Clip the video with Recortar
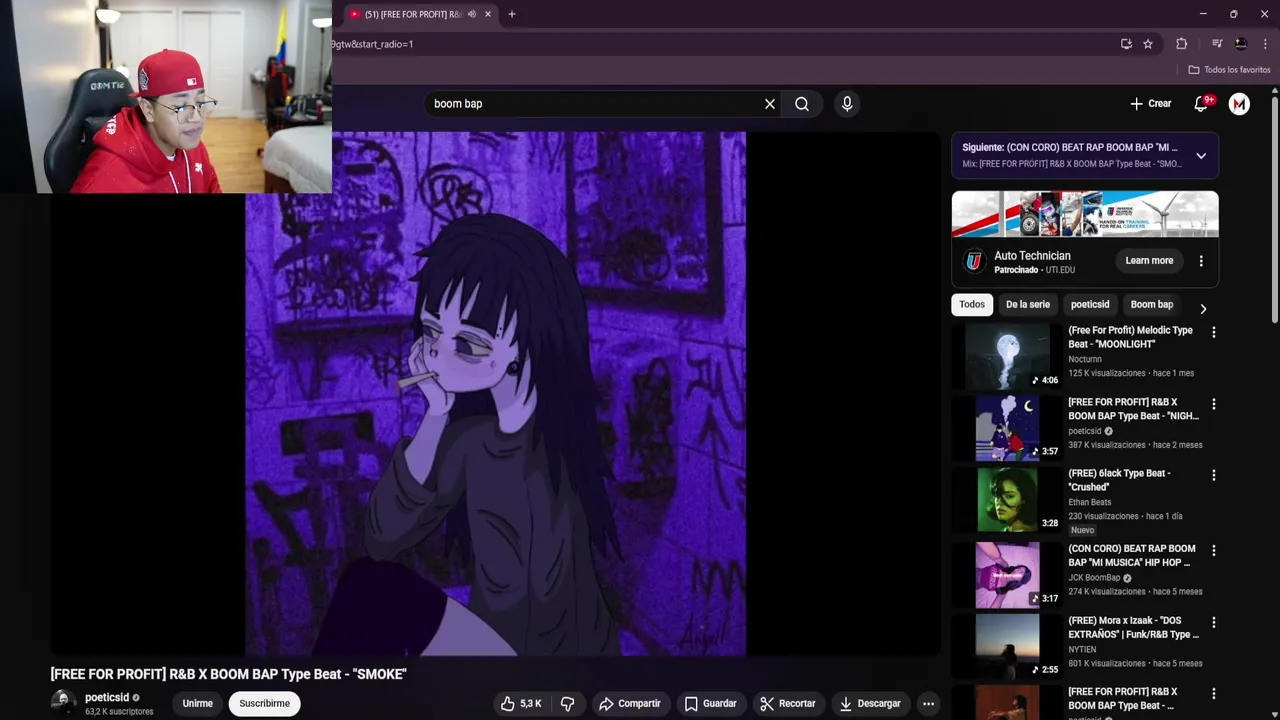This screenshot has height=720, width=1280. 787,704
